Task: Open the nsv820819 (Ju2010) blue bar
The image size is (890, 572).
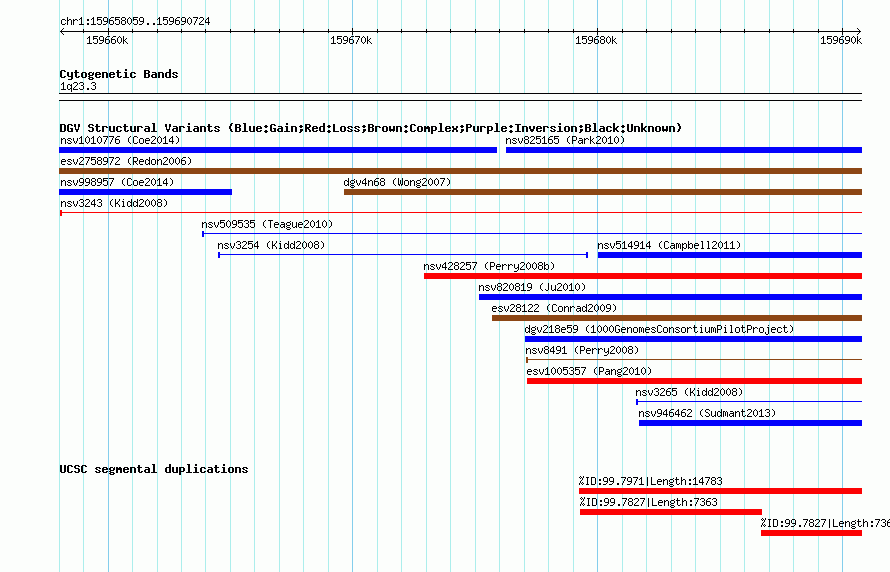Action: tap(670, 297)
